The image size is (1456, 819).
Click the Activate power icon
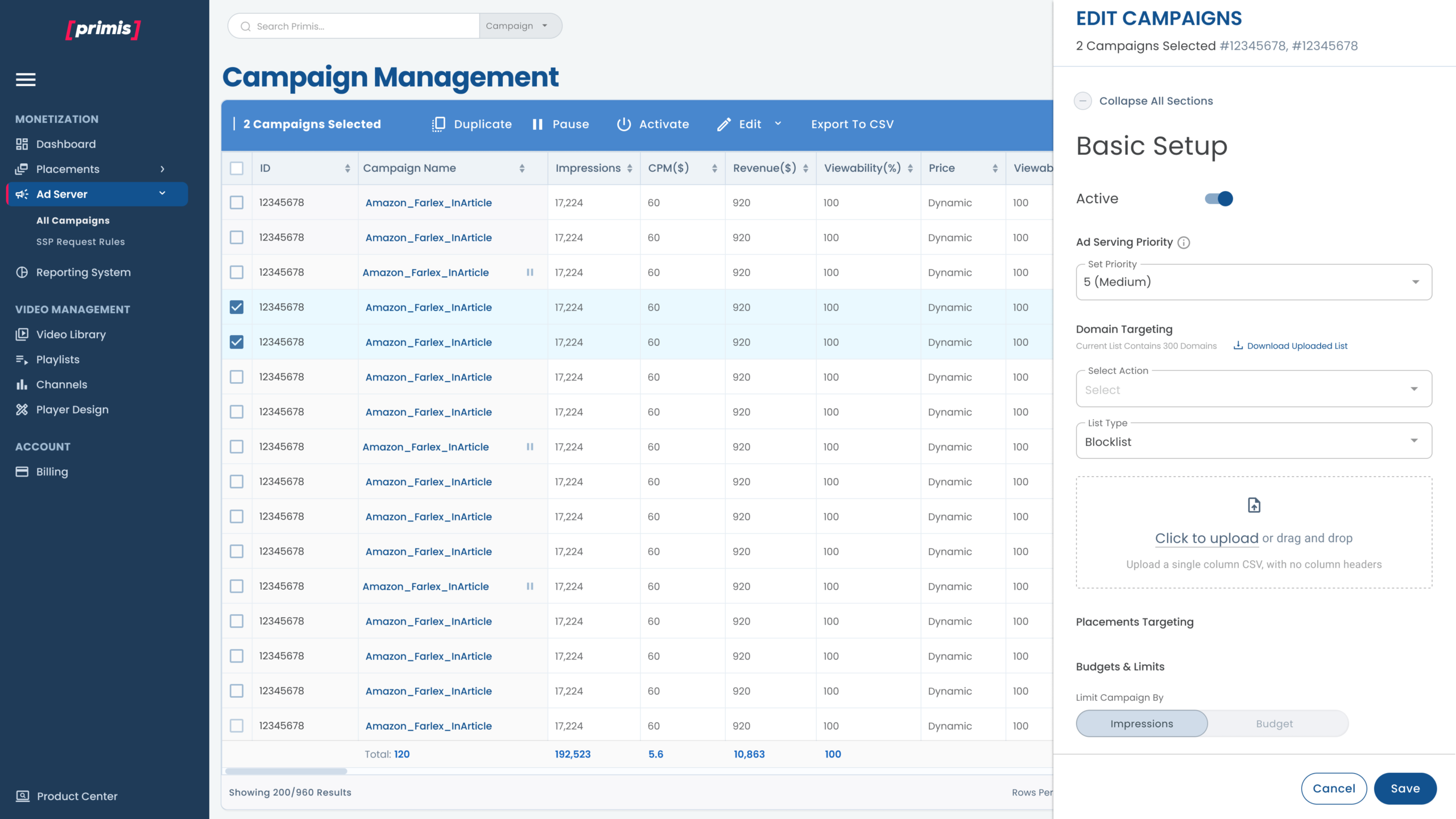click(624, 124)
